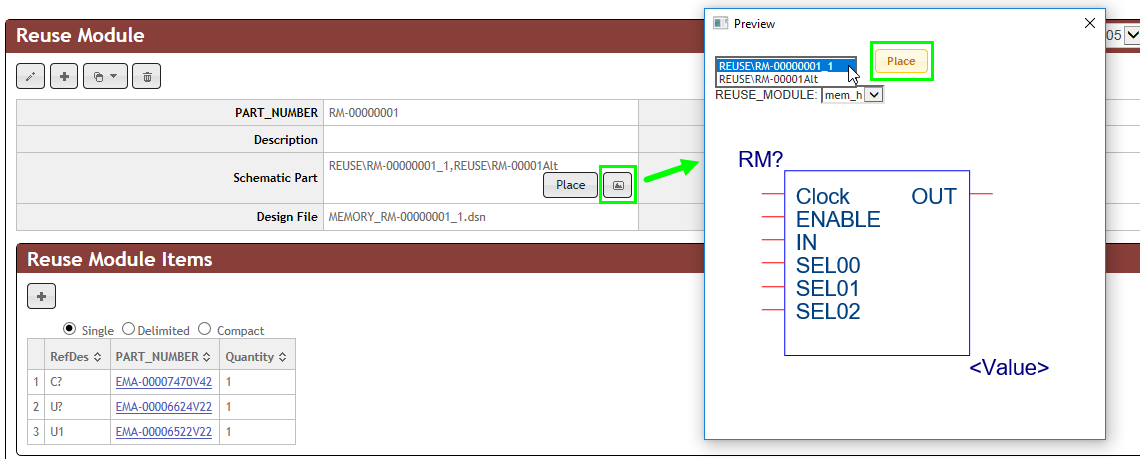1140x459 pixels.
Task: Select REUSE\RM-00001Alt in the Preview list
Action: 786,79
